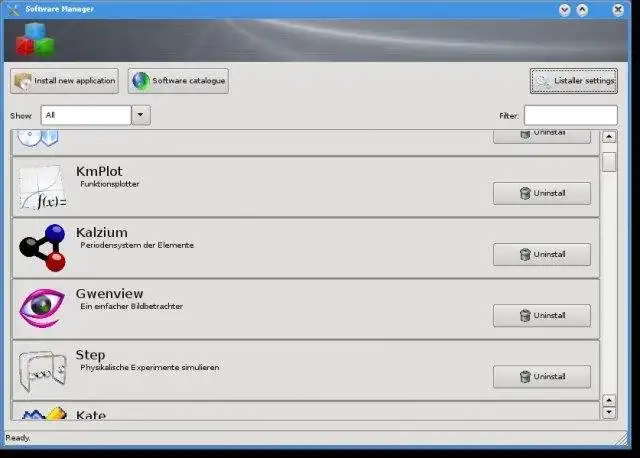
Task: Click the Kalzium application title
Action: [102, 233]
